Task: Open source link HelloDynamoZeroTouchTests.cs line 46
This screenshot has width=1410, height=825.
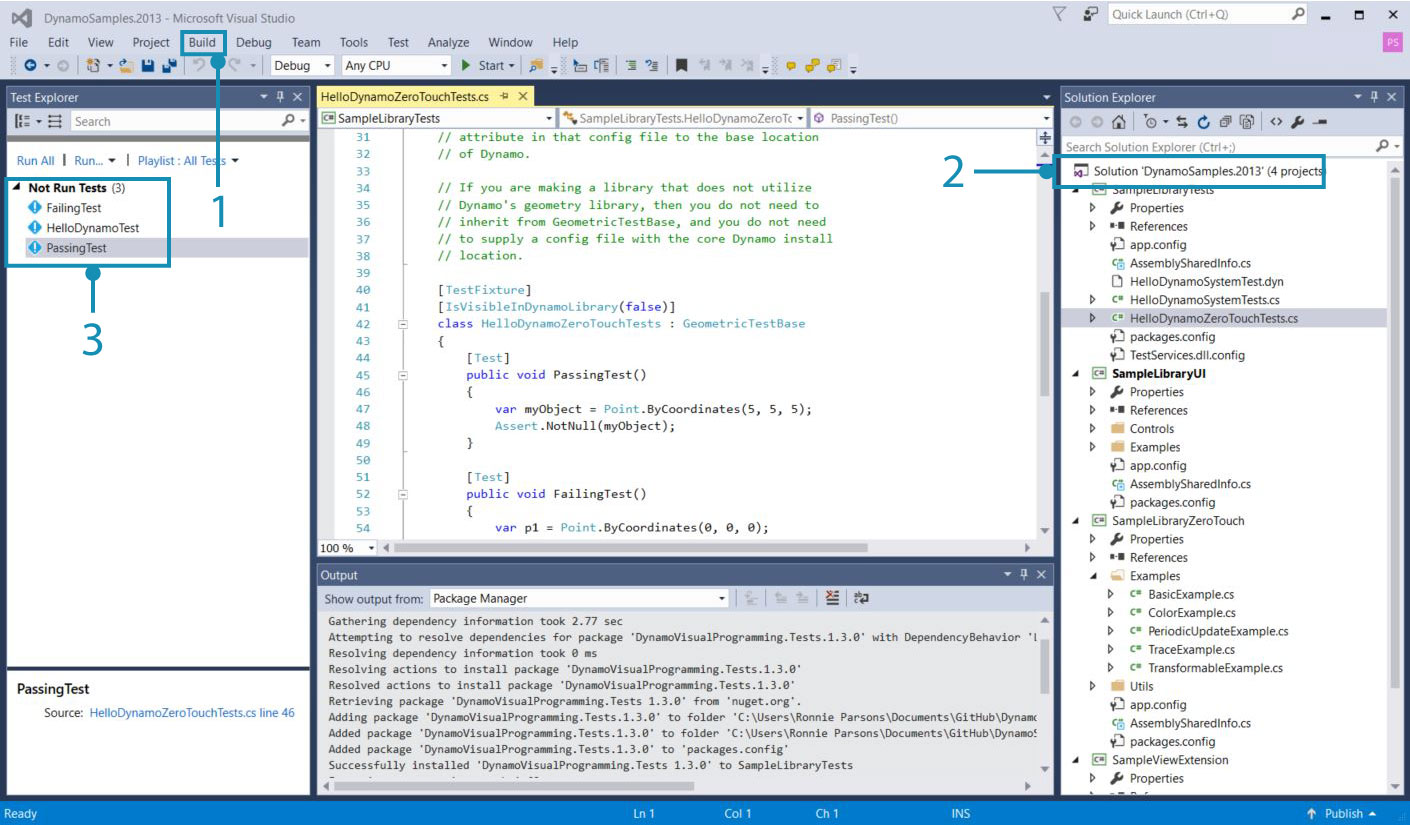Action: [192, 713]
